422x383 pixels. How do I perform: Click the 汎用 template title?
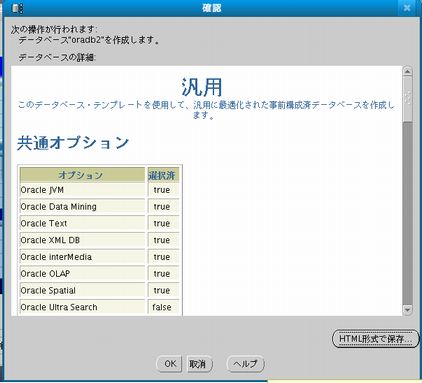[202, 87]
